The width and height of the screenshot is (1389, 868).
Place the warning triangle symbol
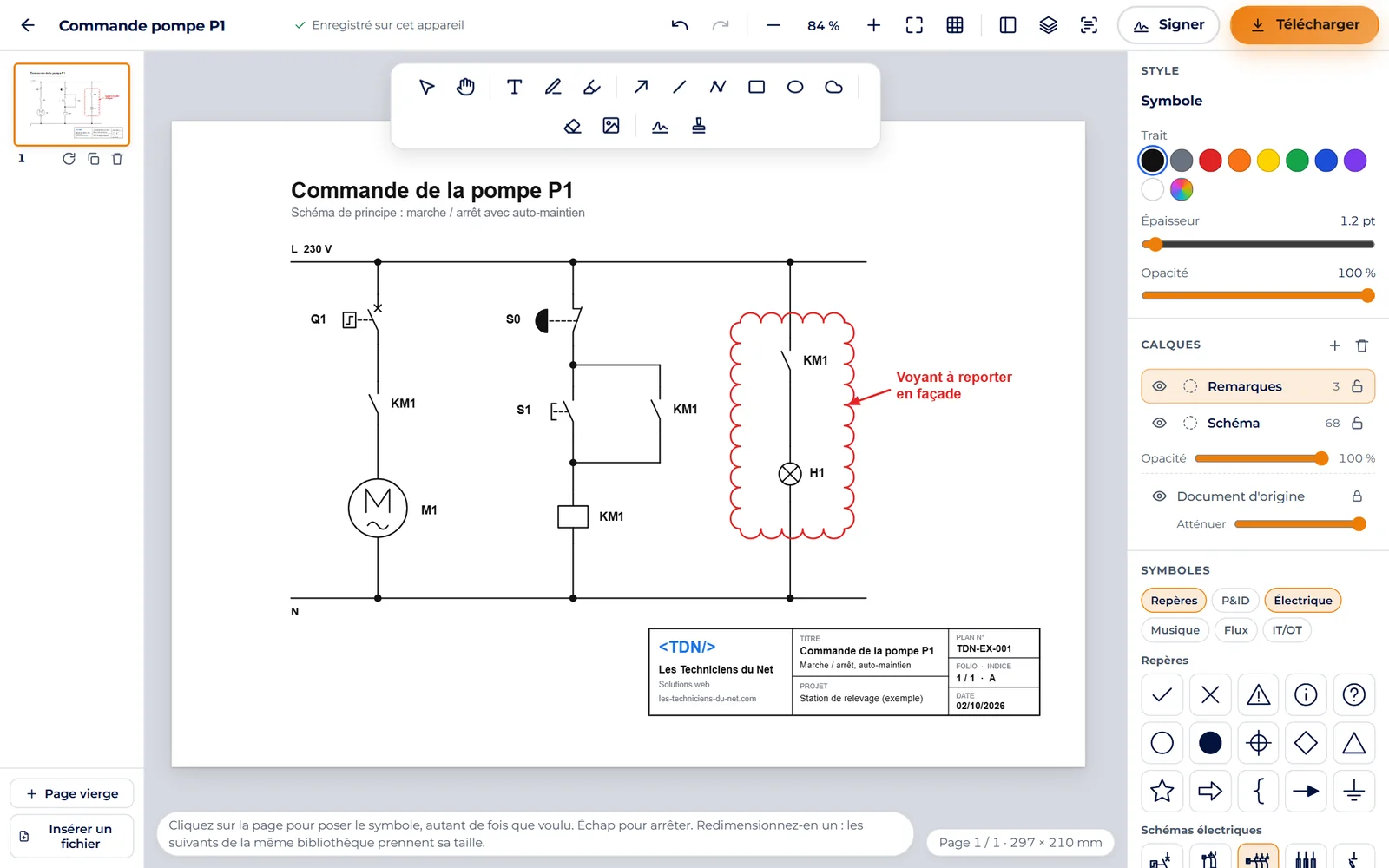(x=1258, y=694)
